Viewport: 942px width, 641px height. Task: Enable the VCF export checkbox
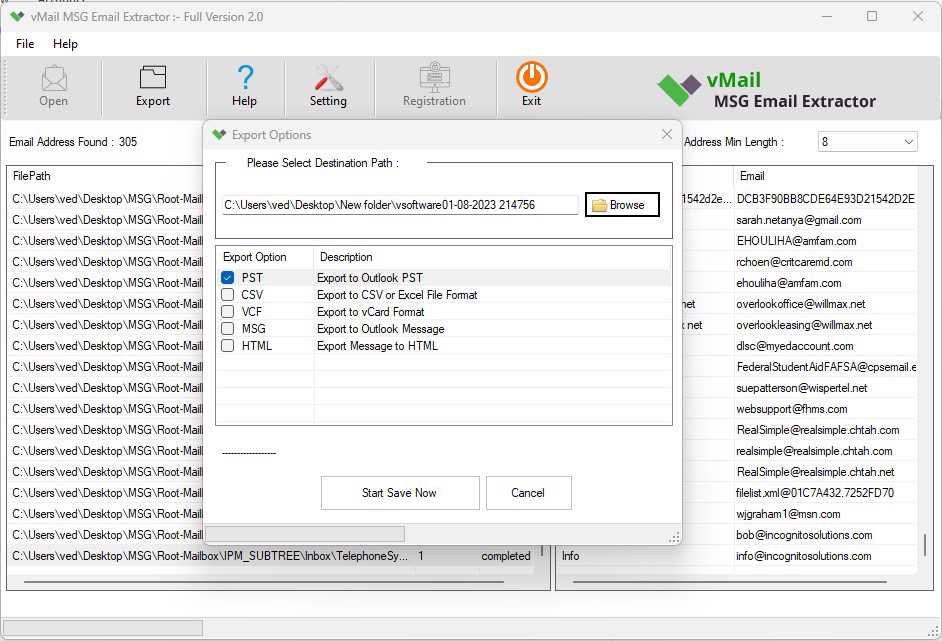coord(227,311)
